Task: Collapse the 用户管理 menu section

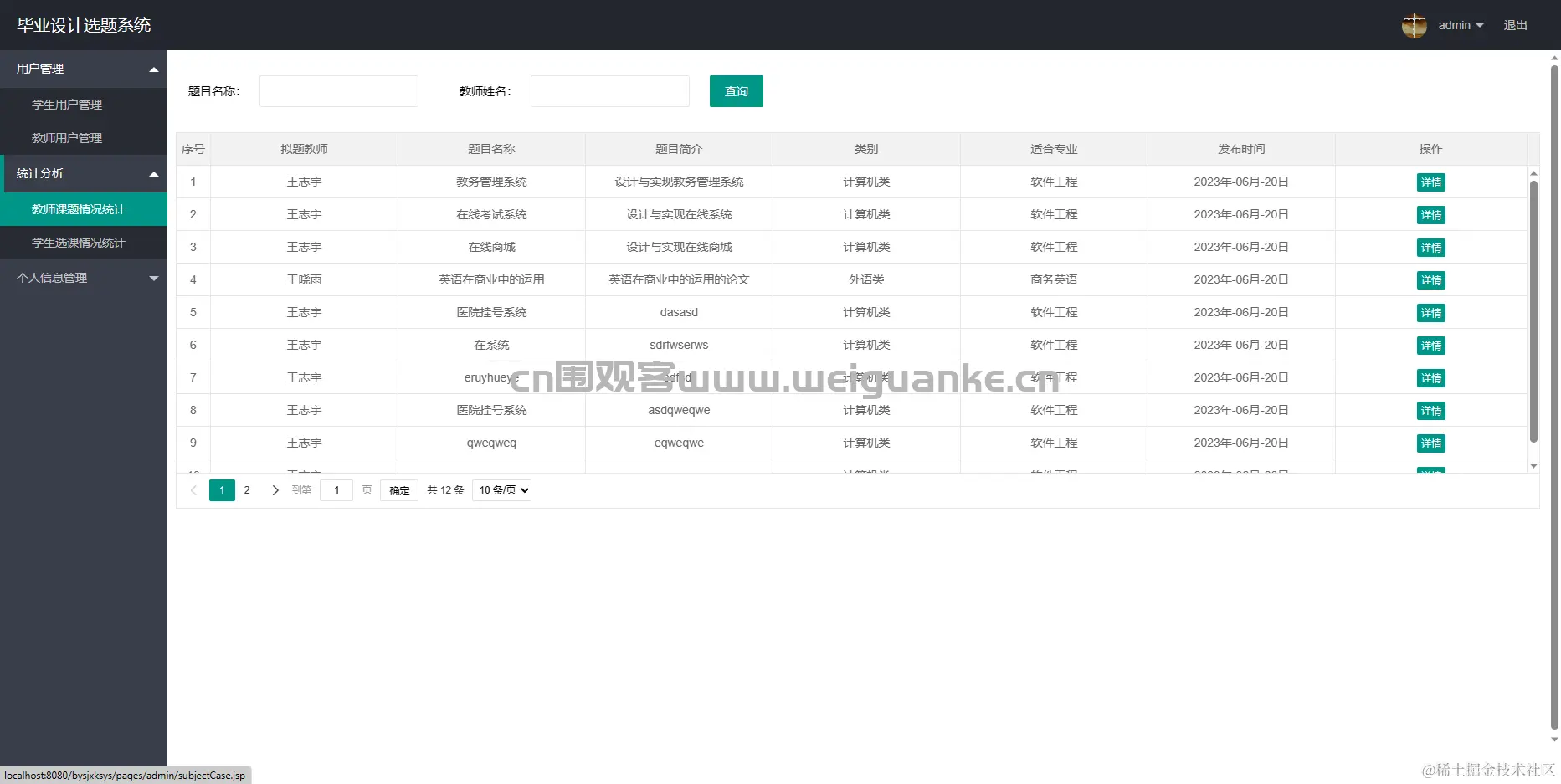Action: (84, 69)
